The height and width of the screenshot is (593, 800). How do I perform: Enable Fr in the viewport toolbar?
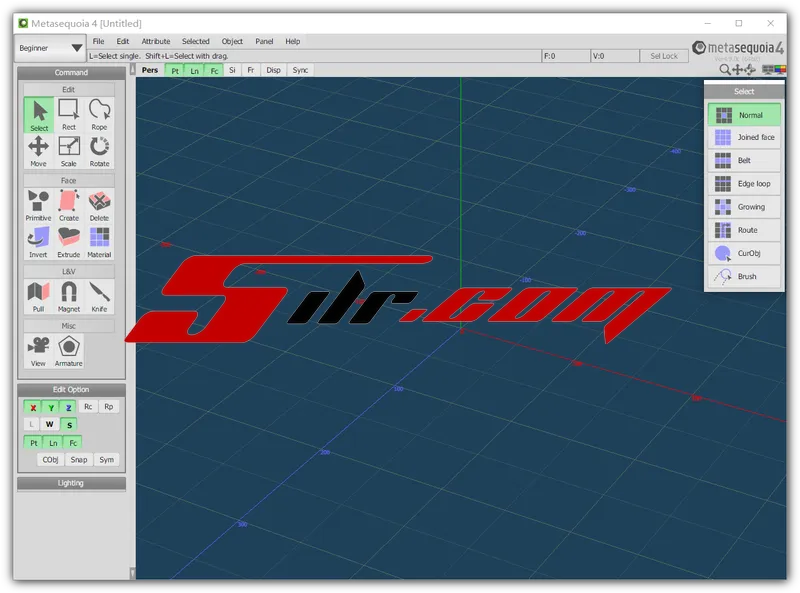(251, 70)
